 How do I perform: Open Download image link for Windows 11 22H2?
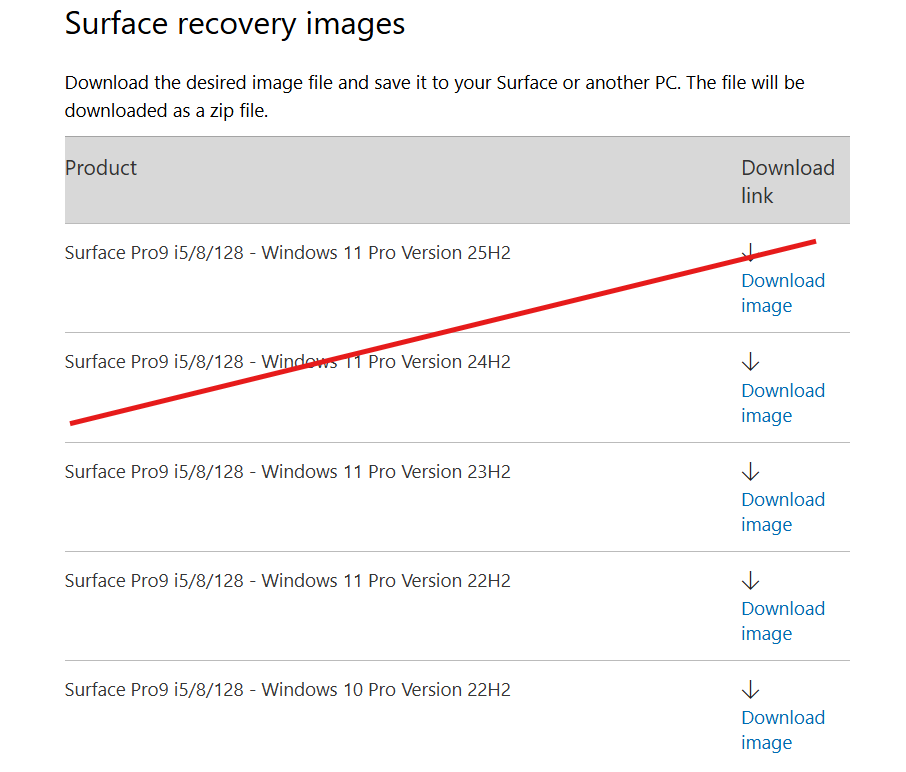pos(783,621)
